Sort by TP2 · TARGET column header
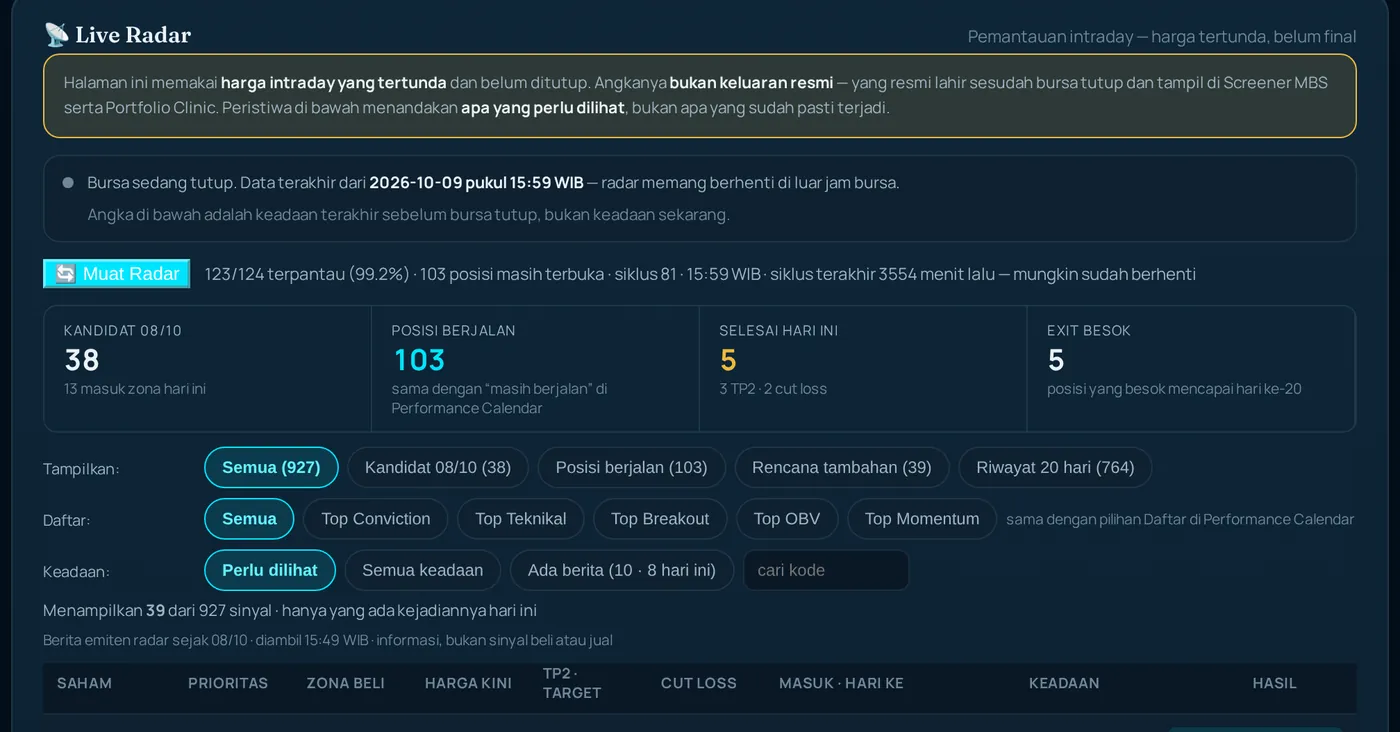Screen dimensions: 1400x732 (x=572, y=683)
